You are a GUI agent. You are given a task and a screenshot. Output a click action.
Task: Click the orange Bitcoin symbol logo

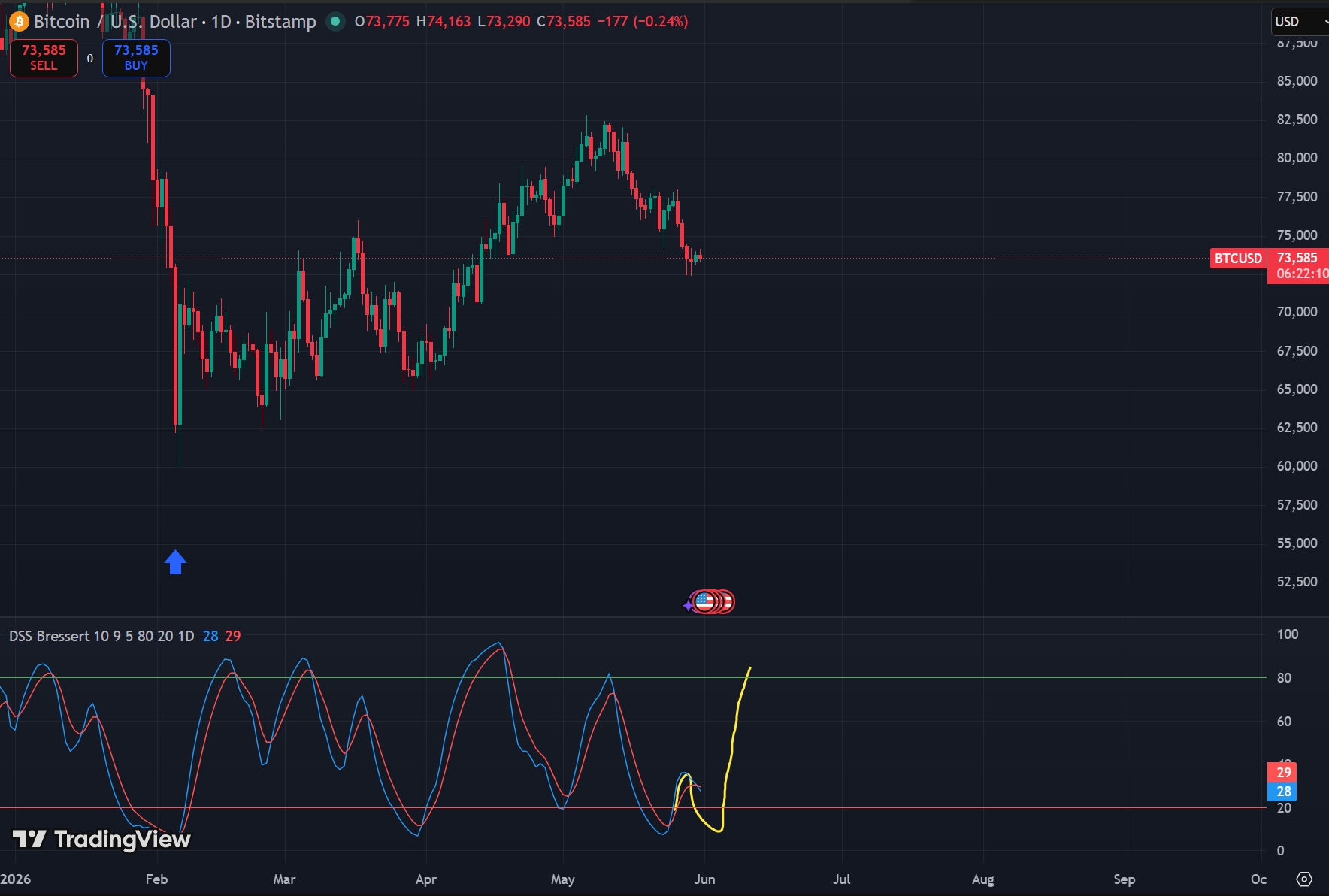point(19,22)
